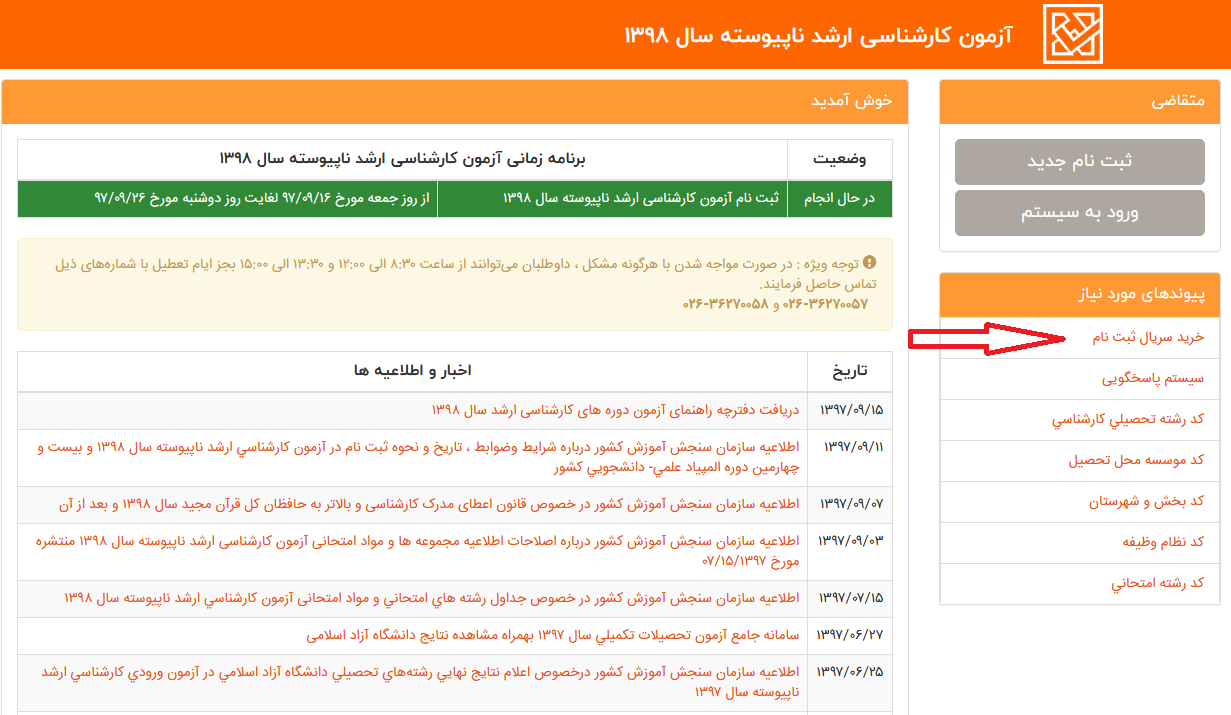Click the Sanjesh organization logo in header
Viewport: 1231px width, 715px height.
point(1073,34)
